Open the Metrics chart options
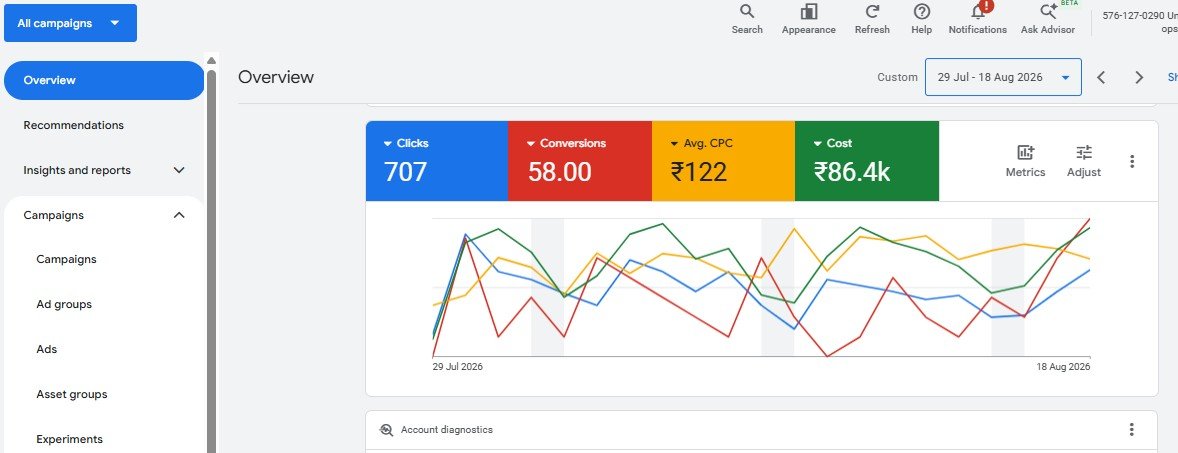The height and width of the screenshot is (453, 1178). (x=1025, y=162)
